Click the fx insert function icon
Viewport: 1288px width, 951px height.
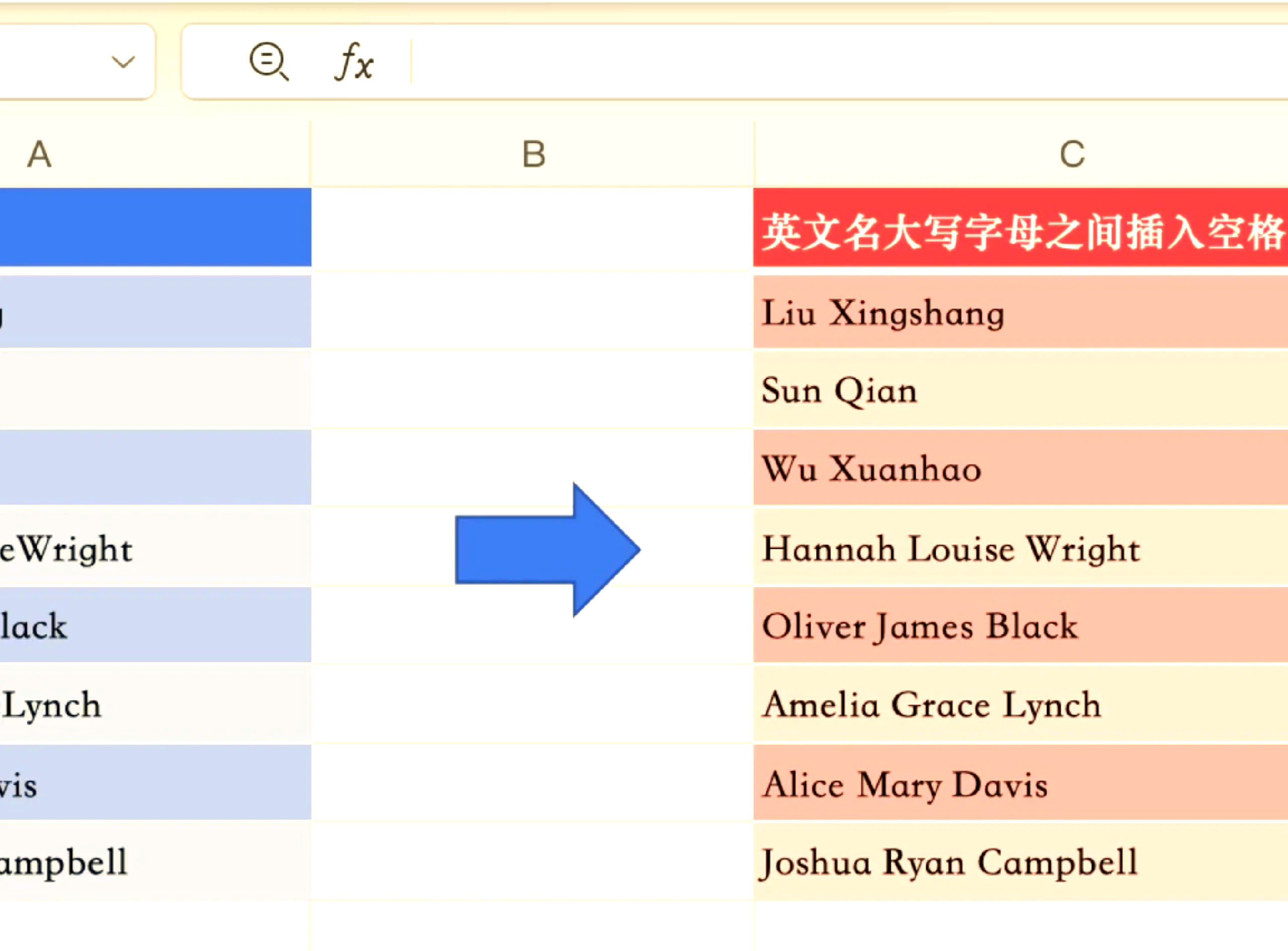(354, 61)
